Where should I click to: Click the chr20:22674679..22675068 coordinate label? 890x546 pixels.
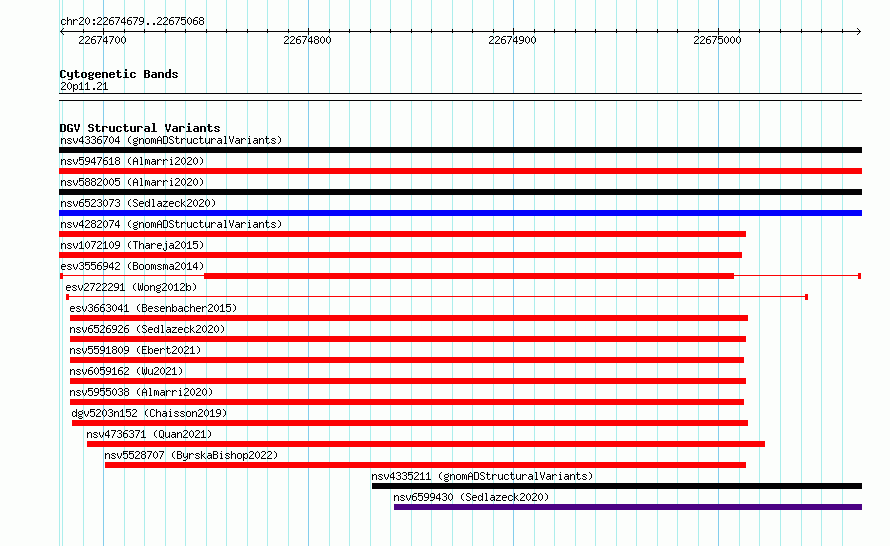coord(132,21)
